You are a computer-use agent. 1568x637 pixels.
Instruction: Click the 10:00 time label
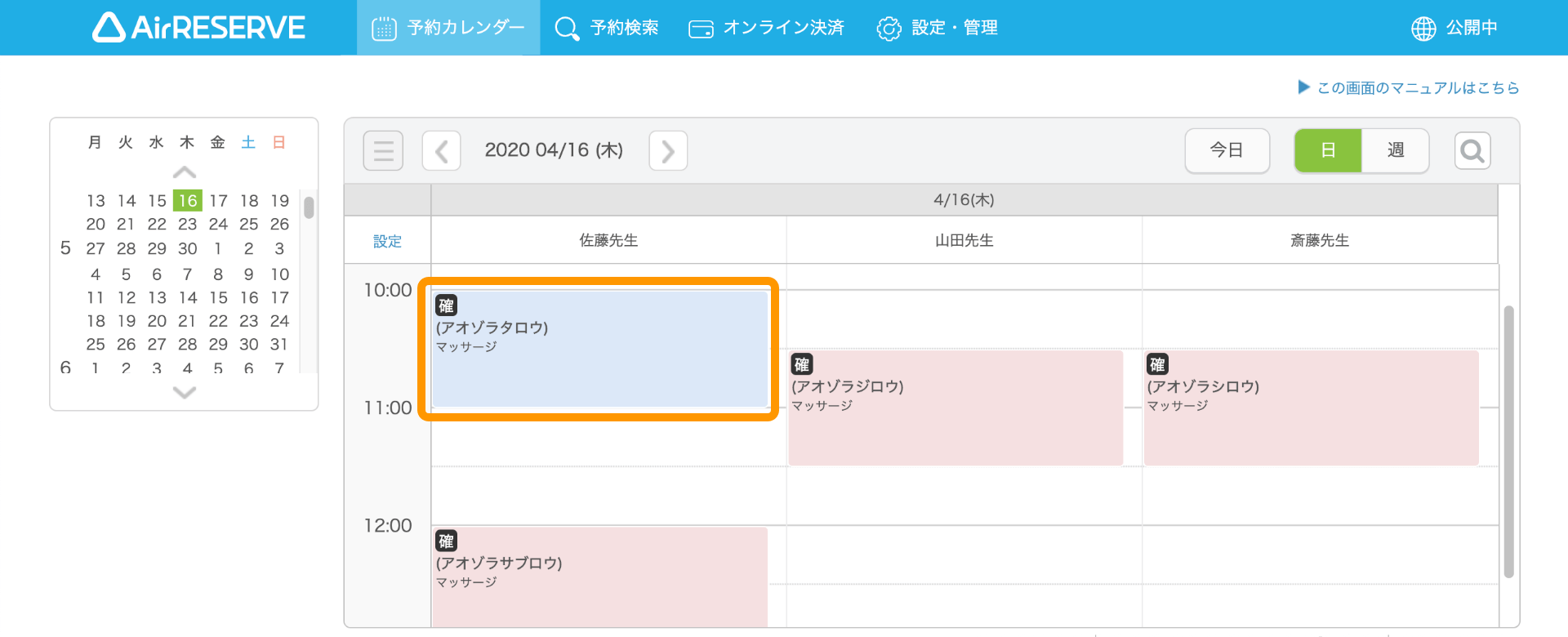pyautogui.click(x=388, y=290)
